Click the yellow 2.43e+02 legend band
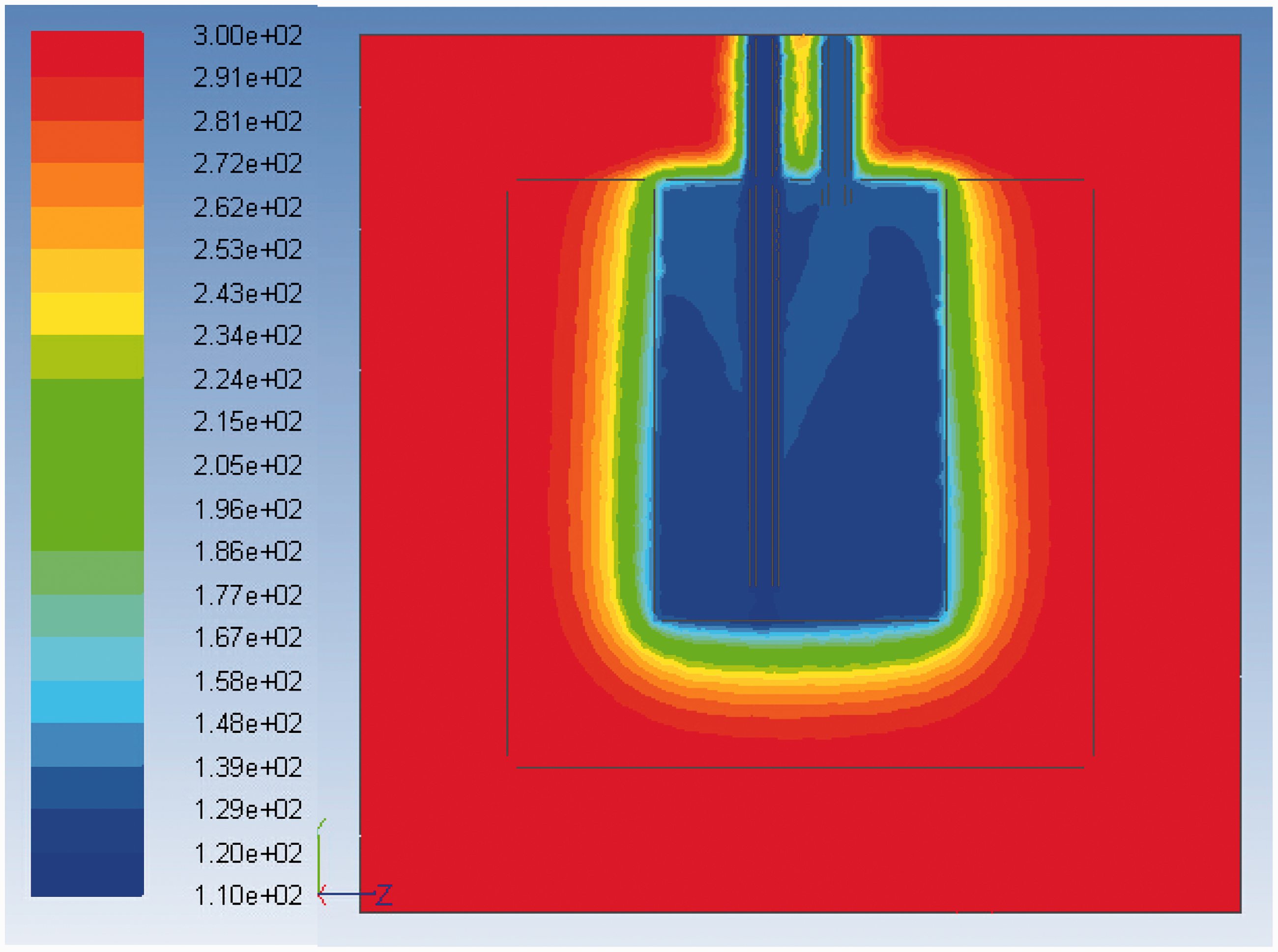The image size is (1278, 952). pos(87,313)
